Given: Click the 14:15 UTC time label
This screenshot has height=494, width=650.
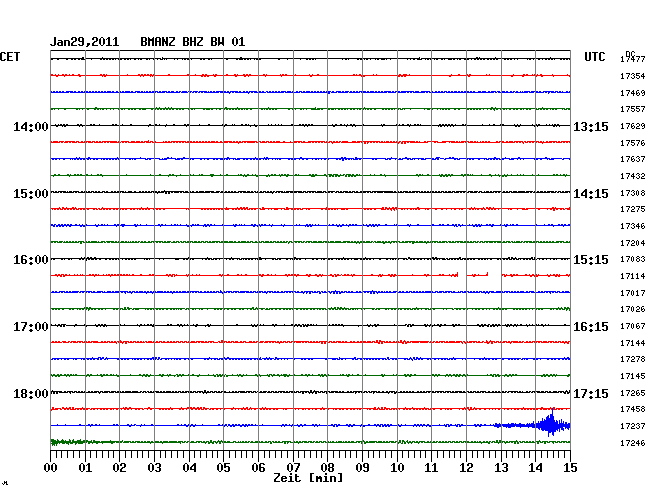Looking at the screenshot, I should [591, 194].
